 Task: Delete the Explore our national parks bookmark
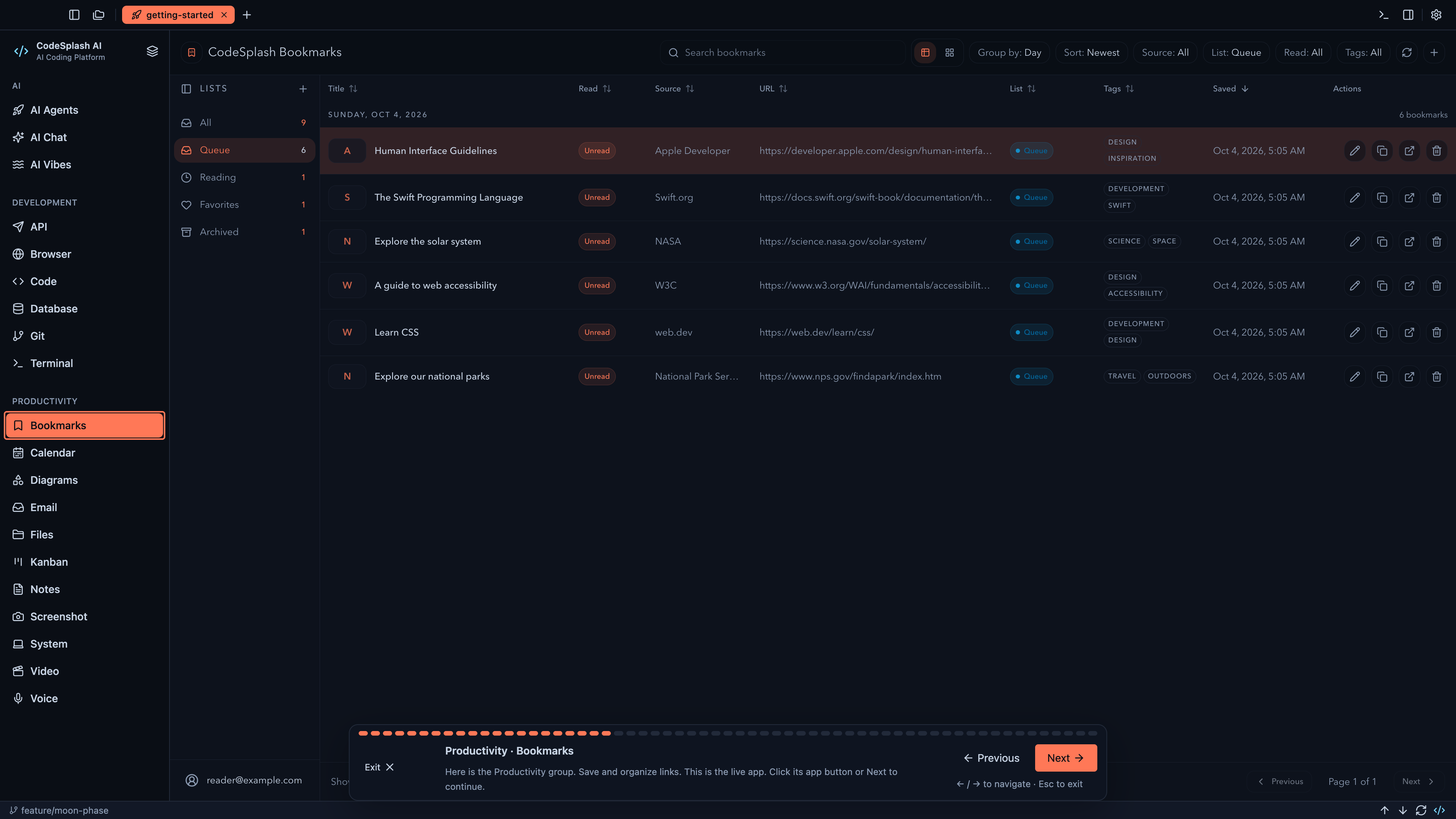tap(1436, 377)
